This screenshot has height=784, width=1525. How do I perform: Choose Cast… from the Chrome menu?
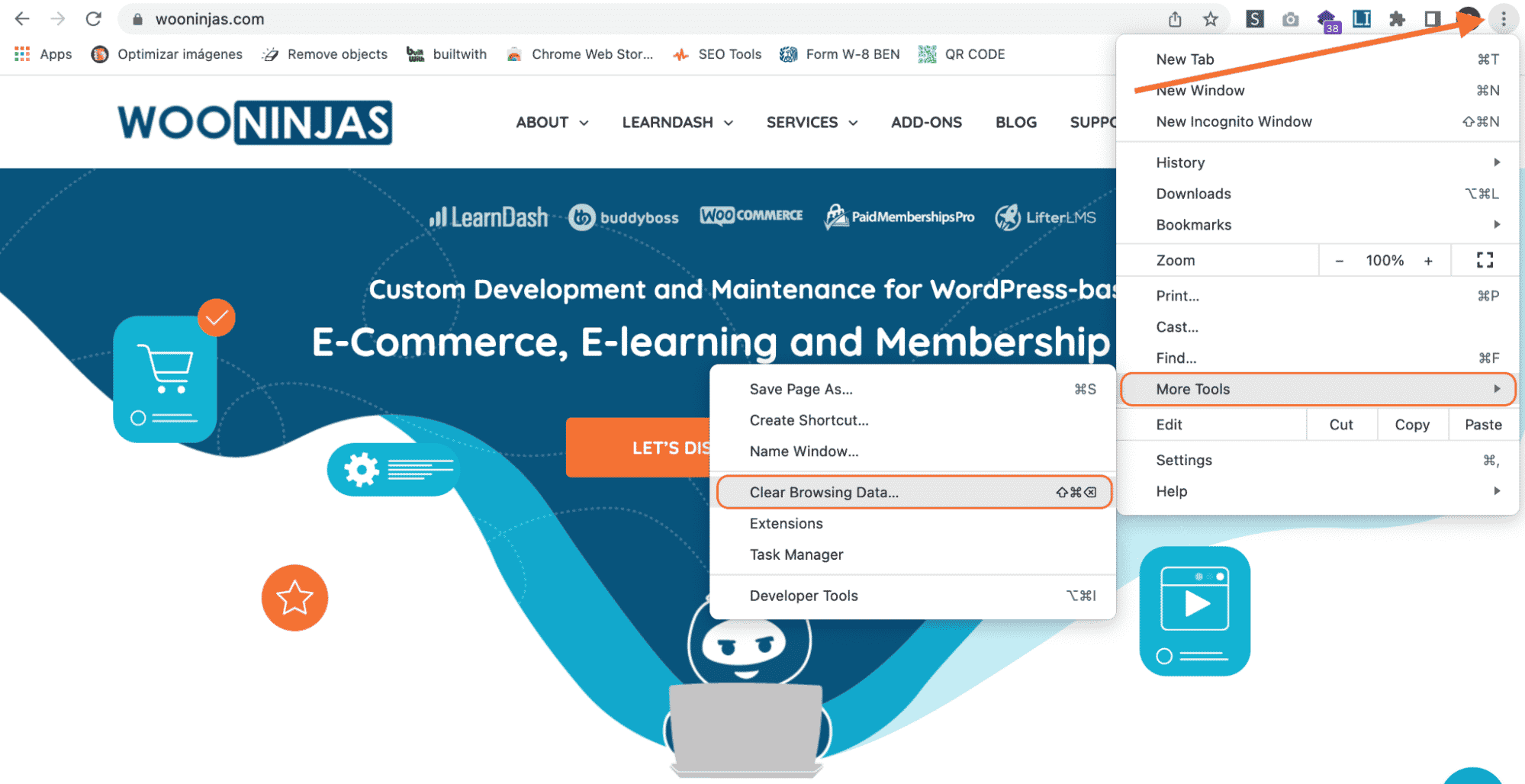click(1317, 327)
